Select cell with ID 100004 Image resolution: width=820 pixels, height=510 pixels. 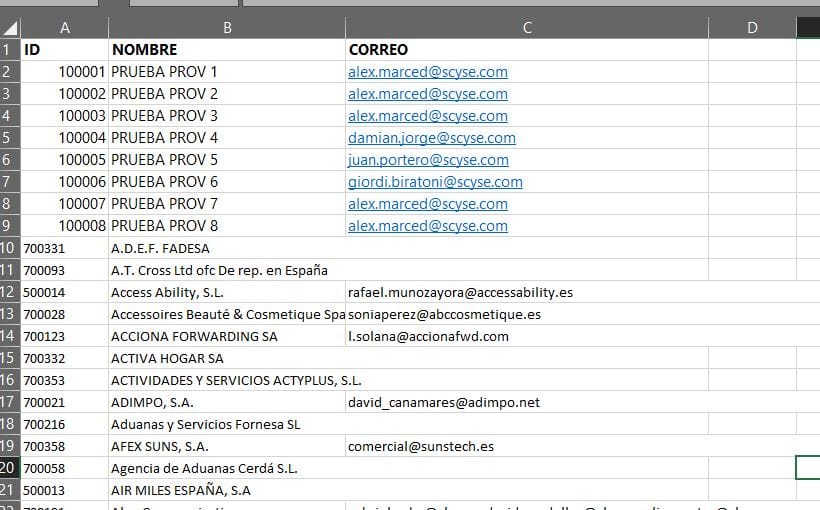click(64, 138)
